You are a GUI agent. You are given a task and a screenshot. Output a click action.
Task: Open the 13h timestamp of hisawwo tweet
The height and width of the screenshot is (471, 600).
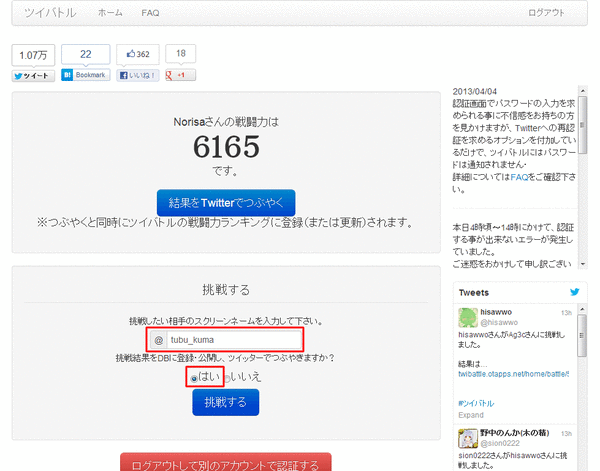(566, 313)
